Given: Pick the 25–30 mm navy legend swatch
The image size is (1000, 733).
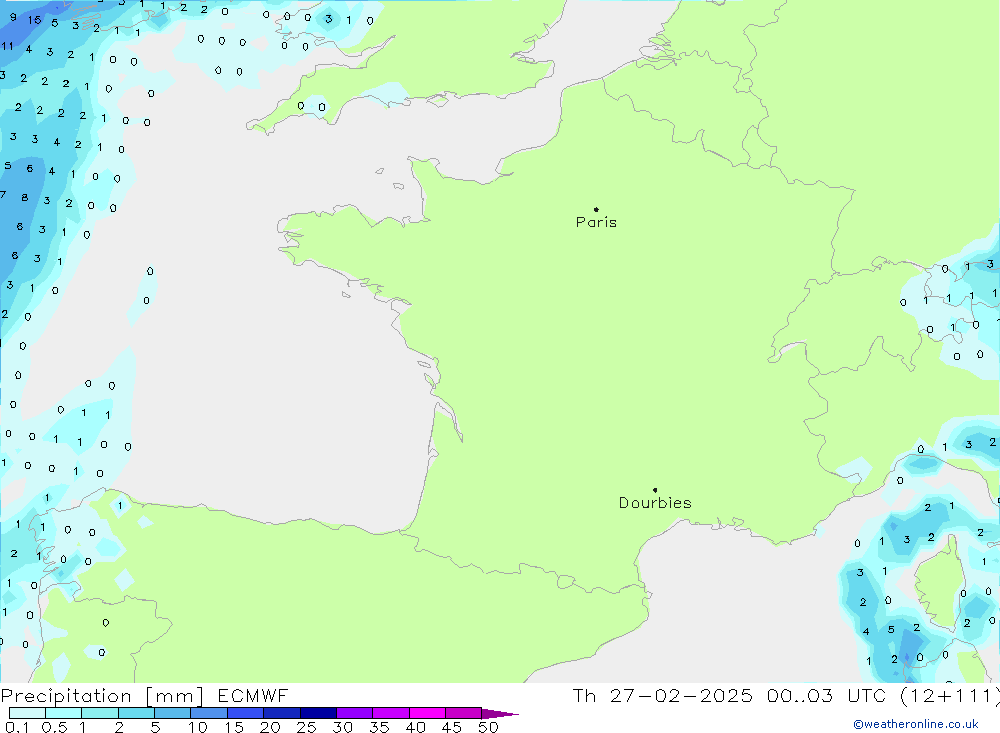Looking at the screenshot, I should [x=318, y=713].
